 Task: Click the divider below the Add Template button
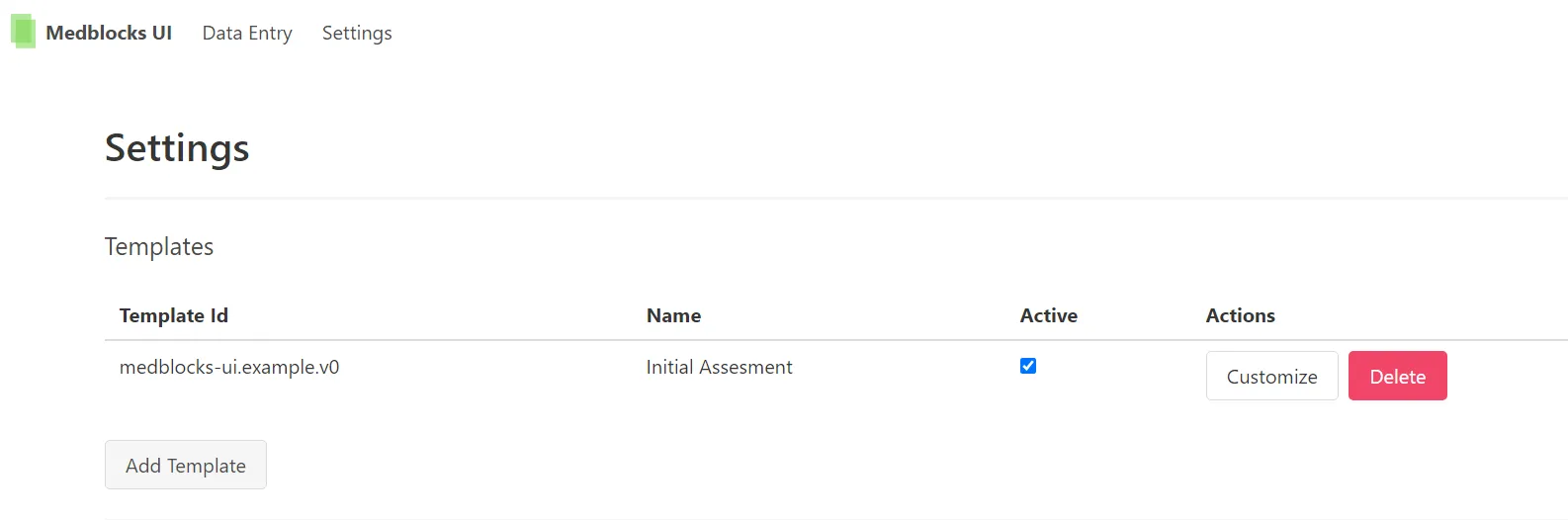pyautogui.click(x=791, y=518)
